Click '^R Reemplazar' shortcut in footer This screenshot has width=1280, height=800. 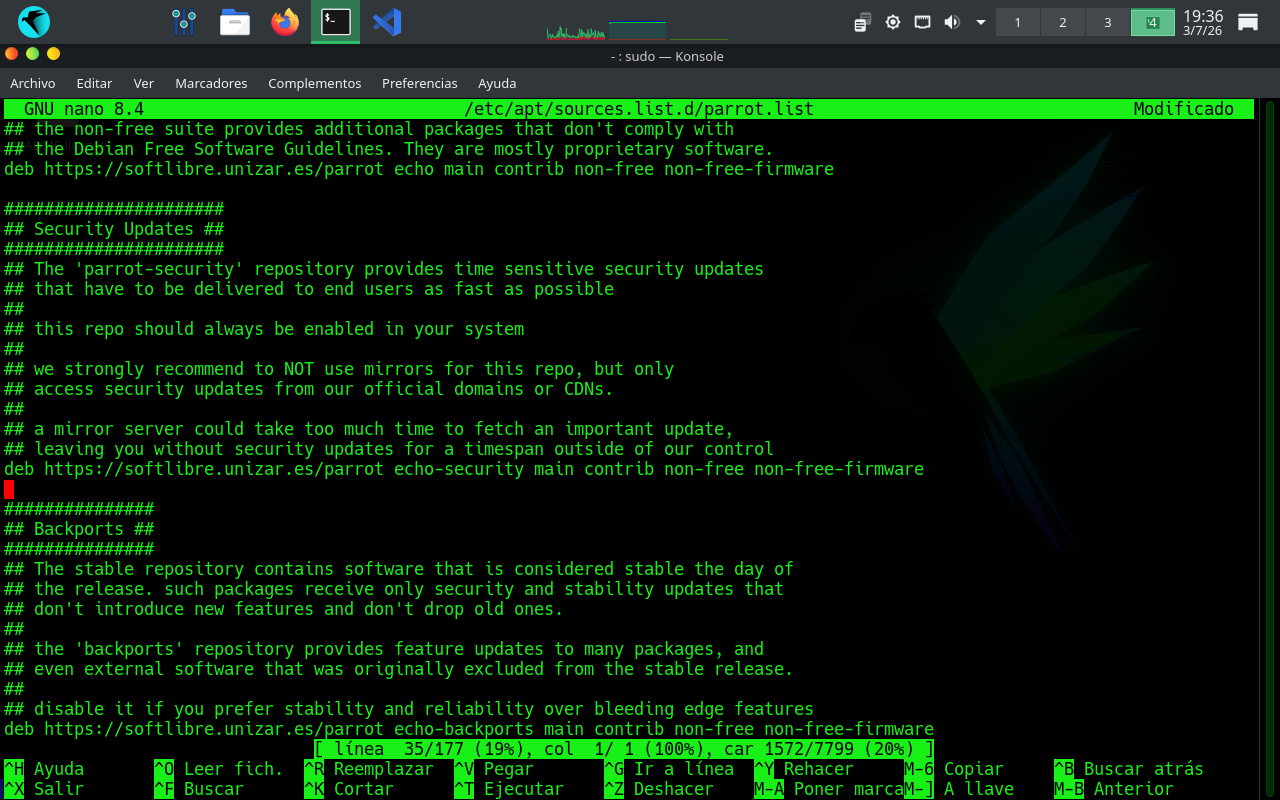[x=369, y=769]
